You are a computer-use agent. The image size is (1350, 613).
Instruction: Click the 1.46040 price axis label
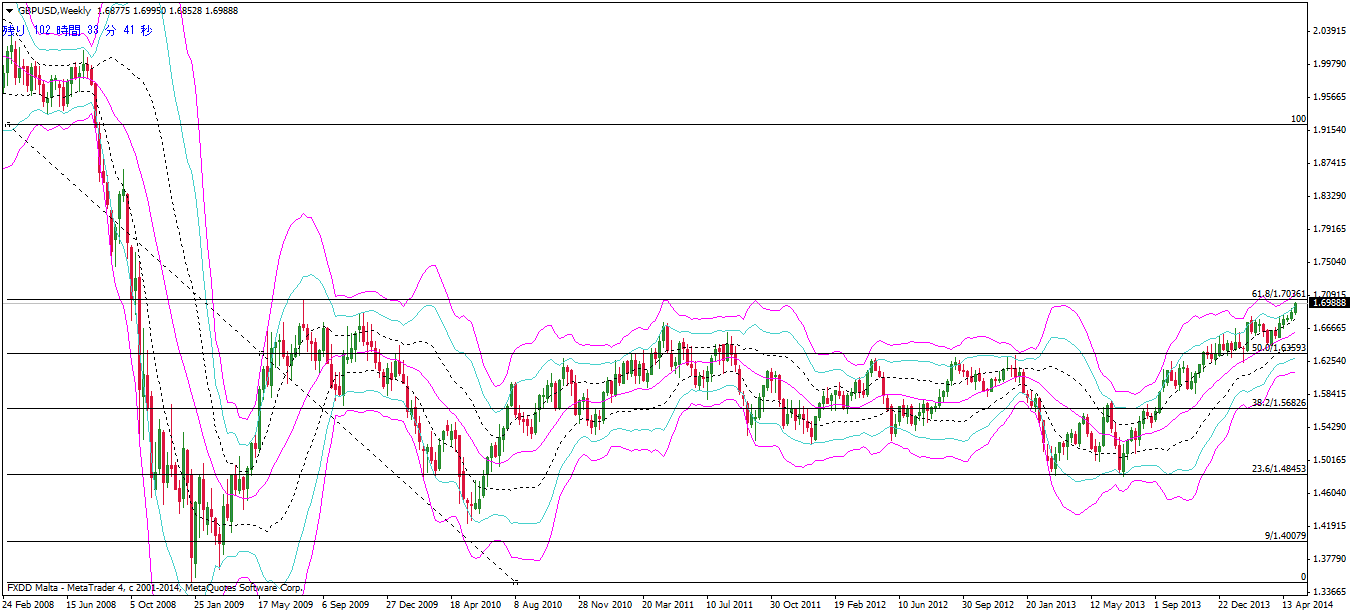(1329, 493)
